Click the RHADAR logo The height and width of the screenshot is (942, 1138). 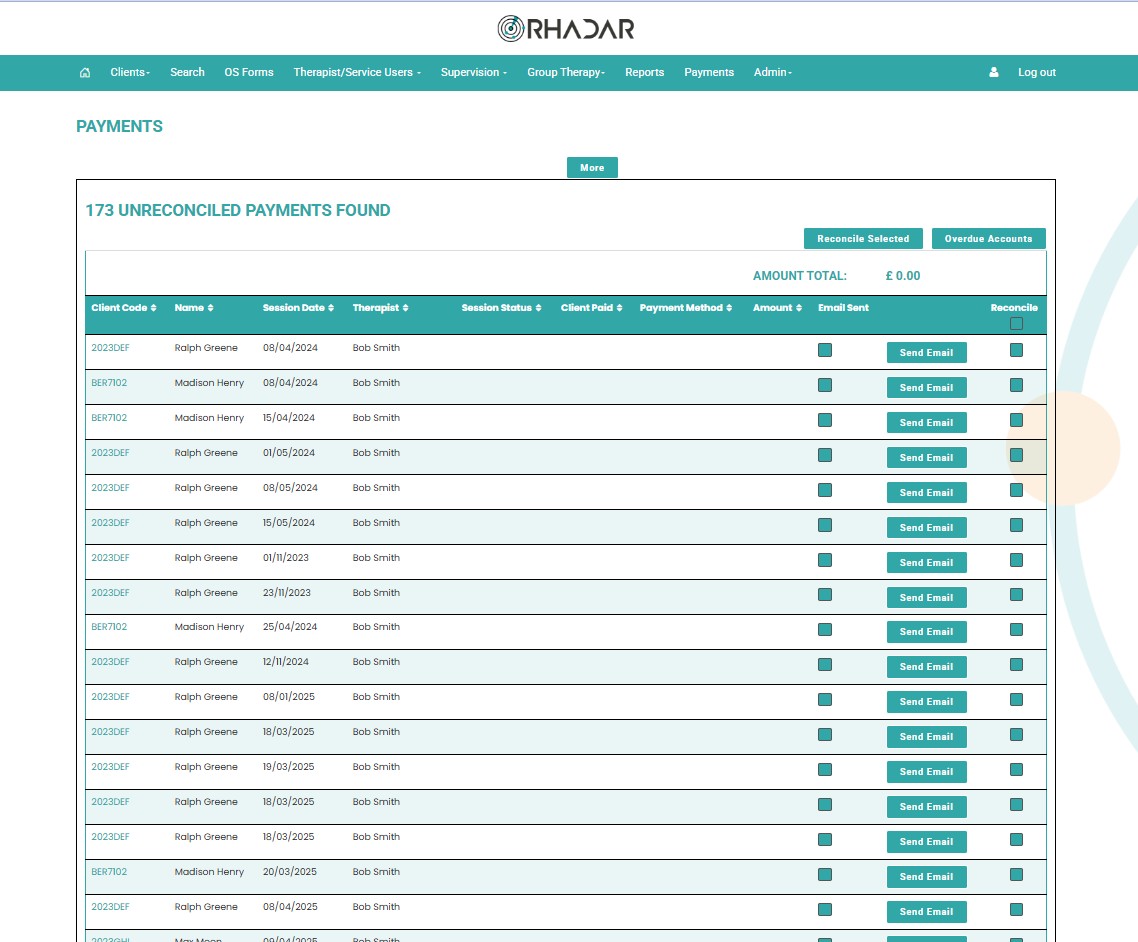pos(566,29)
